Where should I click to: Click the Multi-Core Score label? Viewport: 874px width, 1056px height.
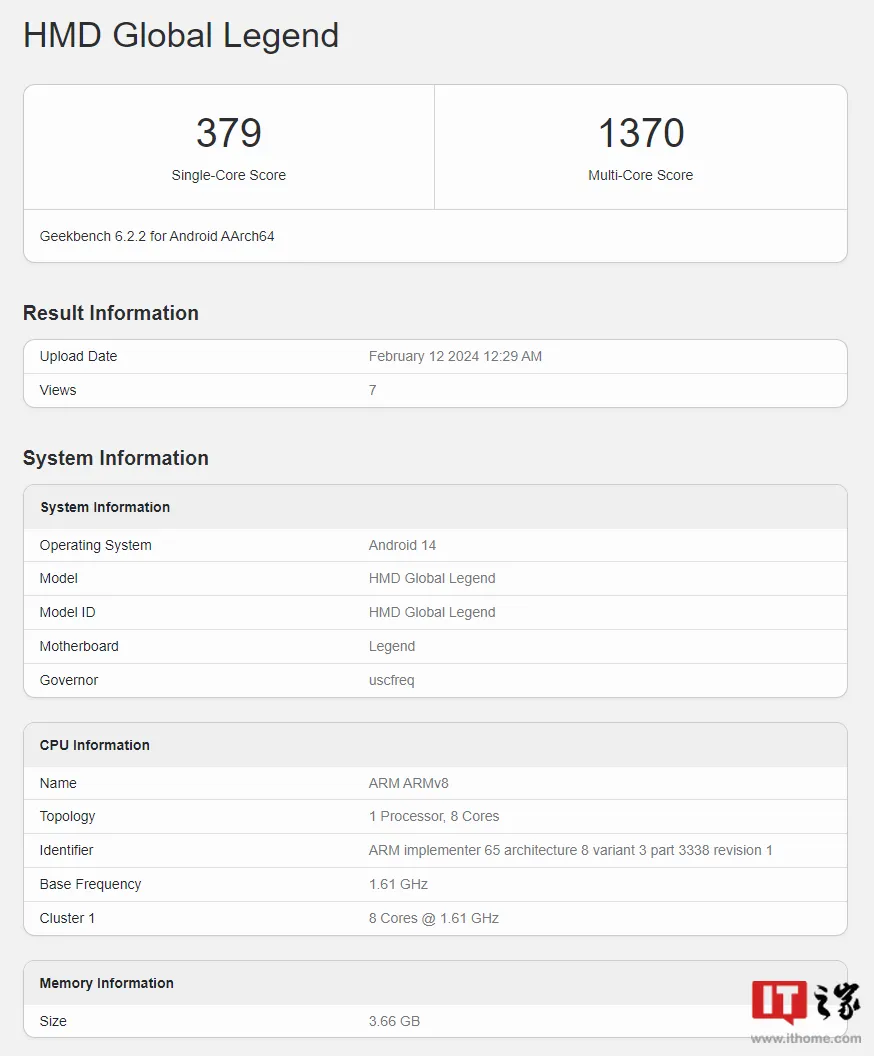[640, 175]
